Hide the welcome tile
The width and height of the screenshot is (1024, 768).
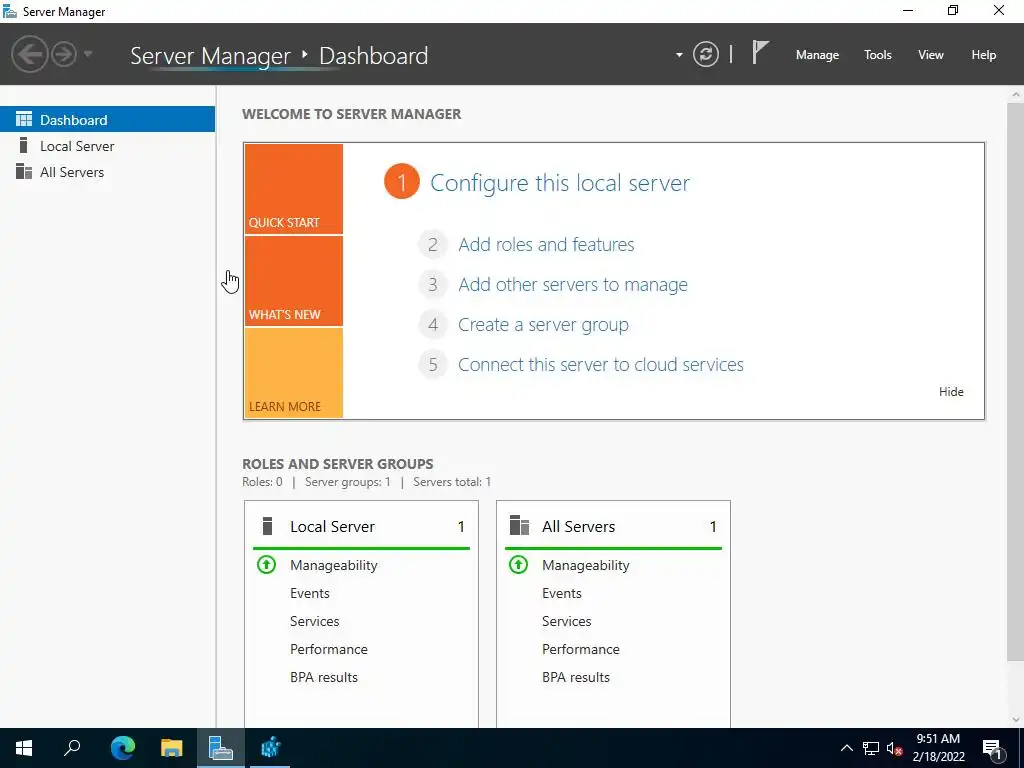tap(951, 392)
